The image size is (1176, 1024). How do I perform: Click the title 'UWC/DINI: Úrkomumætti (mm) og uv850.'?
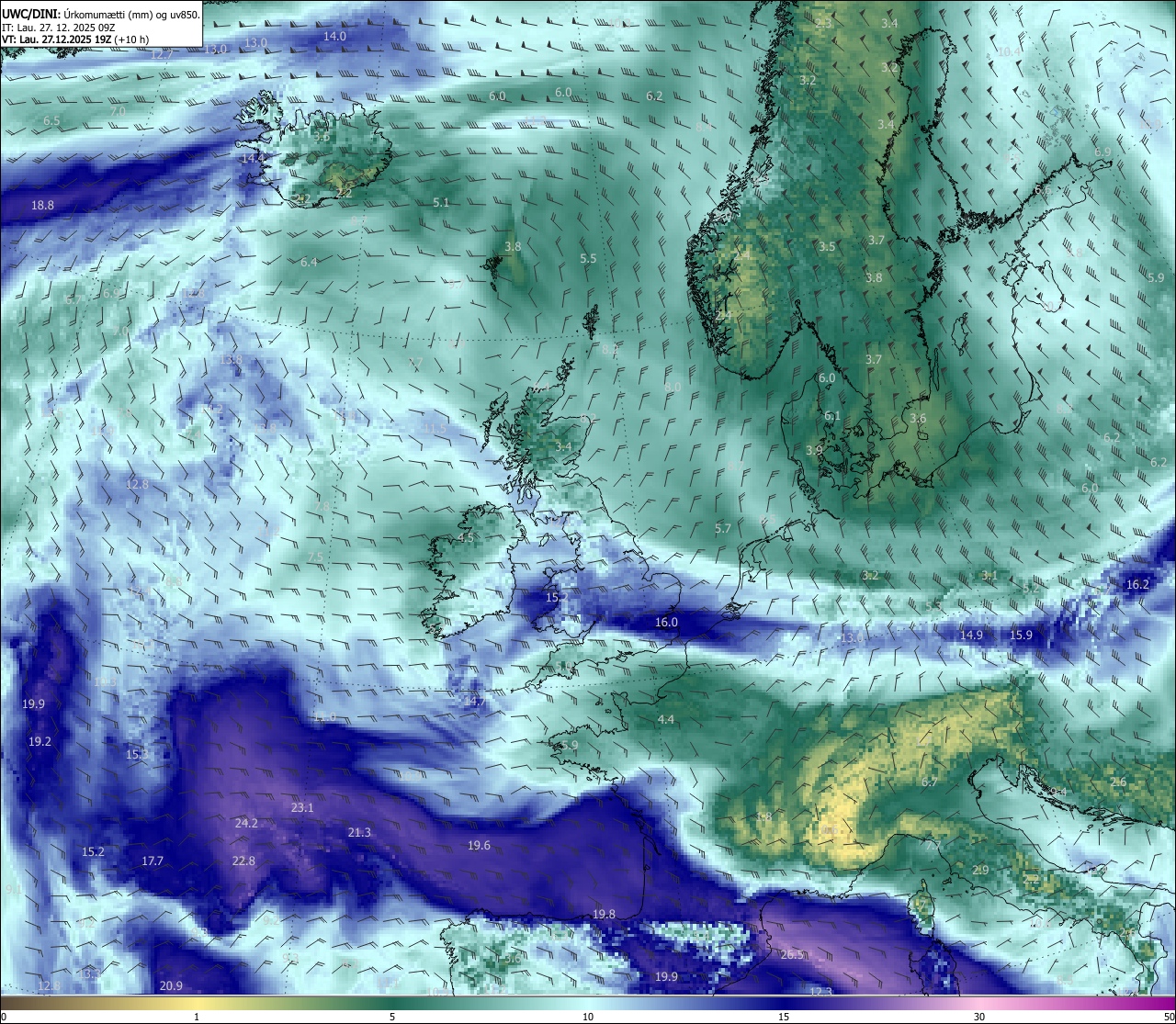(101, 14)
